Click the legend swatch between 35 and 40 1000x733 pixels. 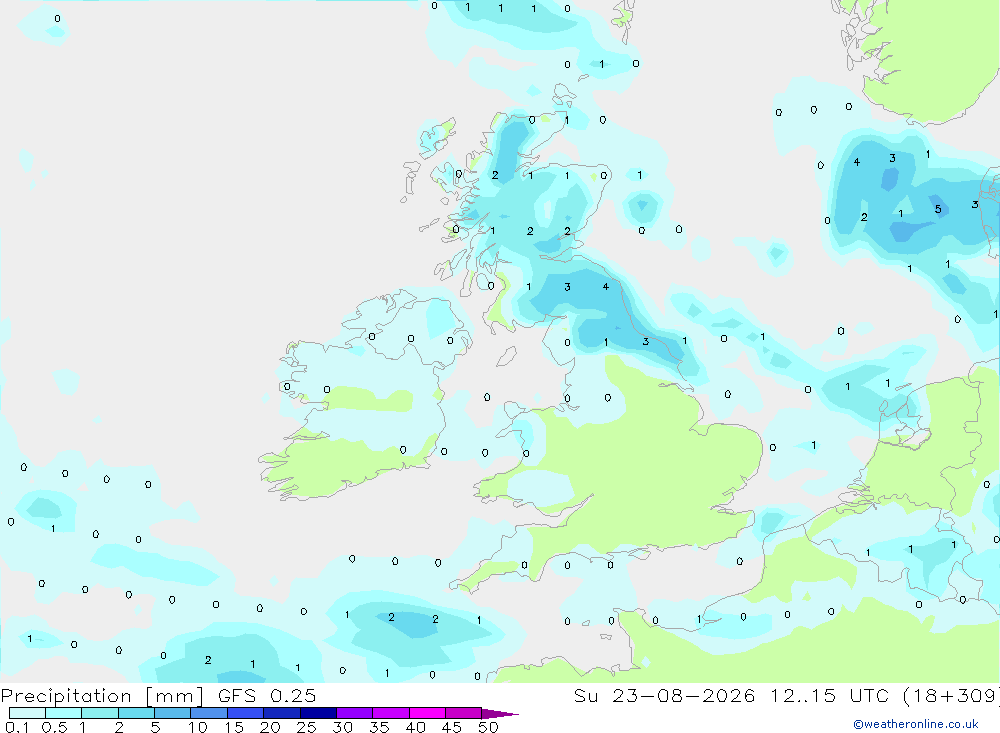click(391, 713)
